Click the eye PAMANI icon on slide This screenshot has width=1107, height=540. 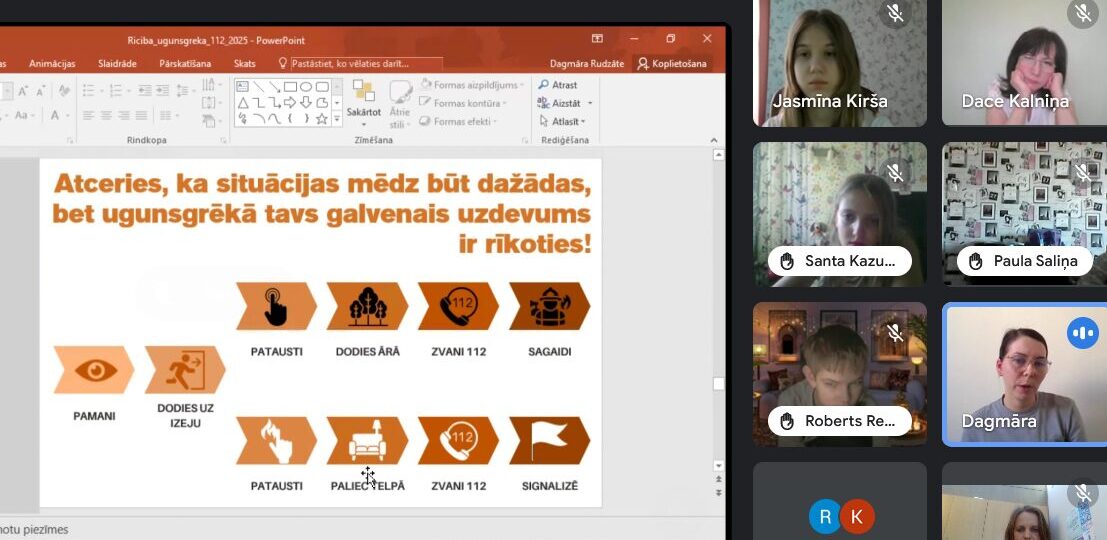pos(94,370)
